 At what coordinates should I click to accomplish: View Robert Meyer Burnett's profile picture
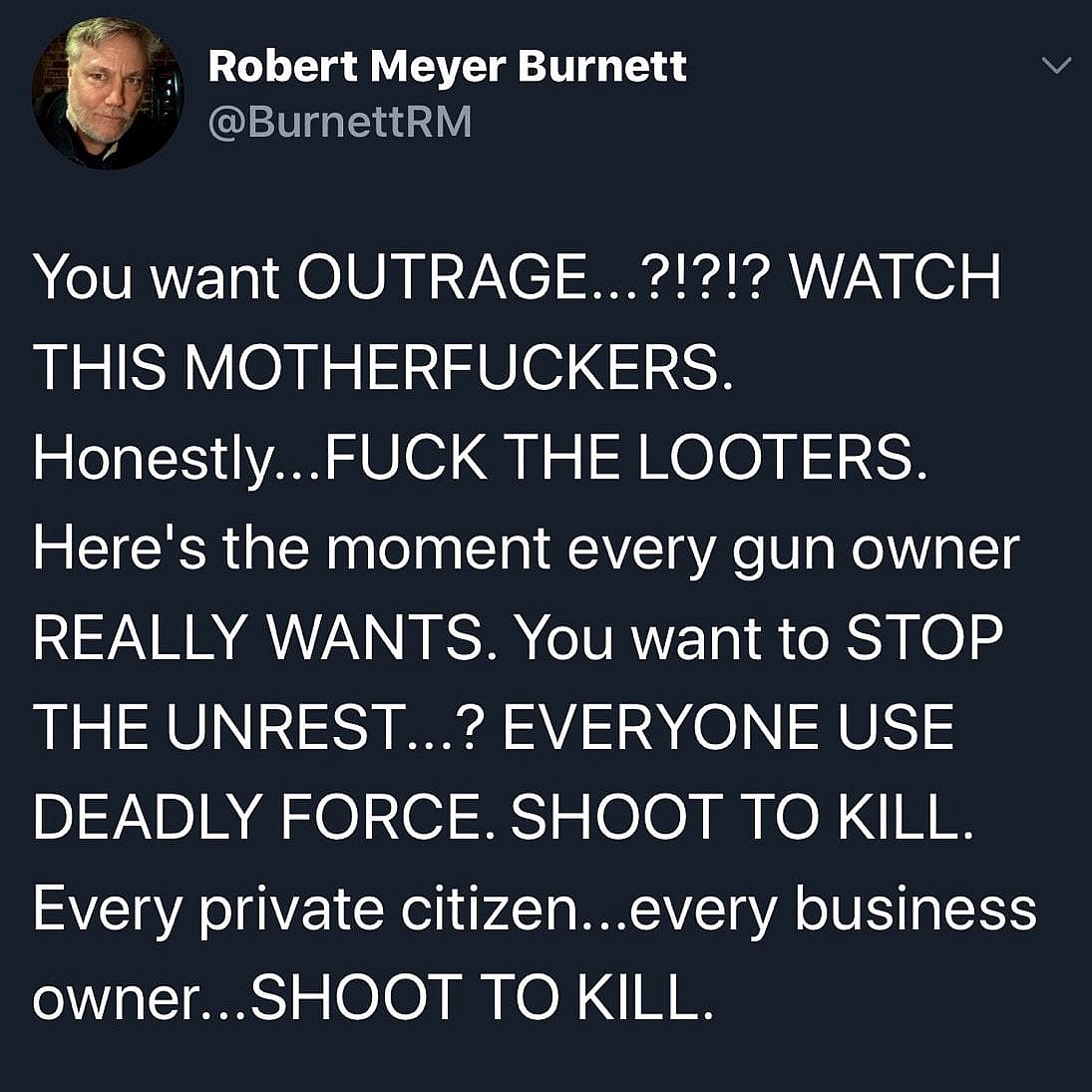pyautogui.click(x=108, y=93)
